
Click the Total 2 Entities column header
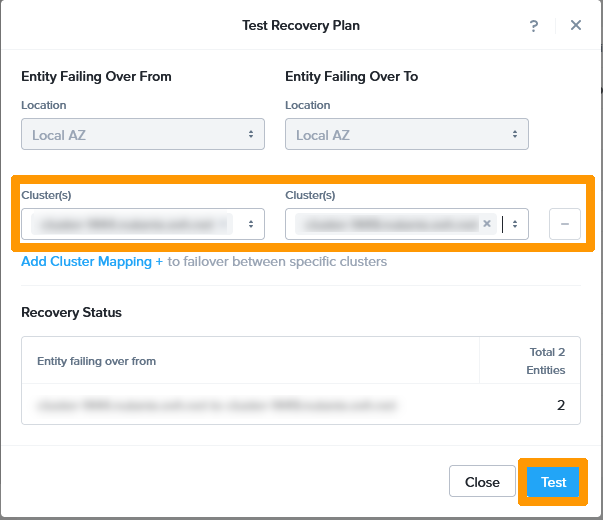545,361
